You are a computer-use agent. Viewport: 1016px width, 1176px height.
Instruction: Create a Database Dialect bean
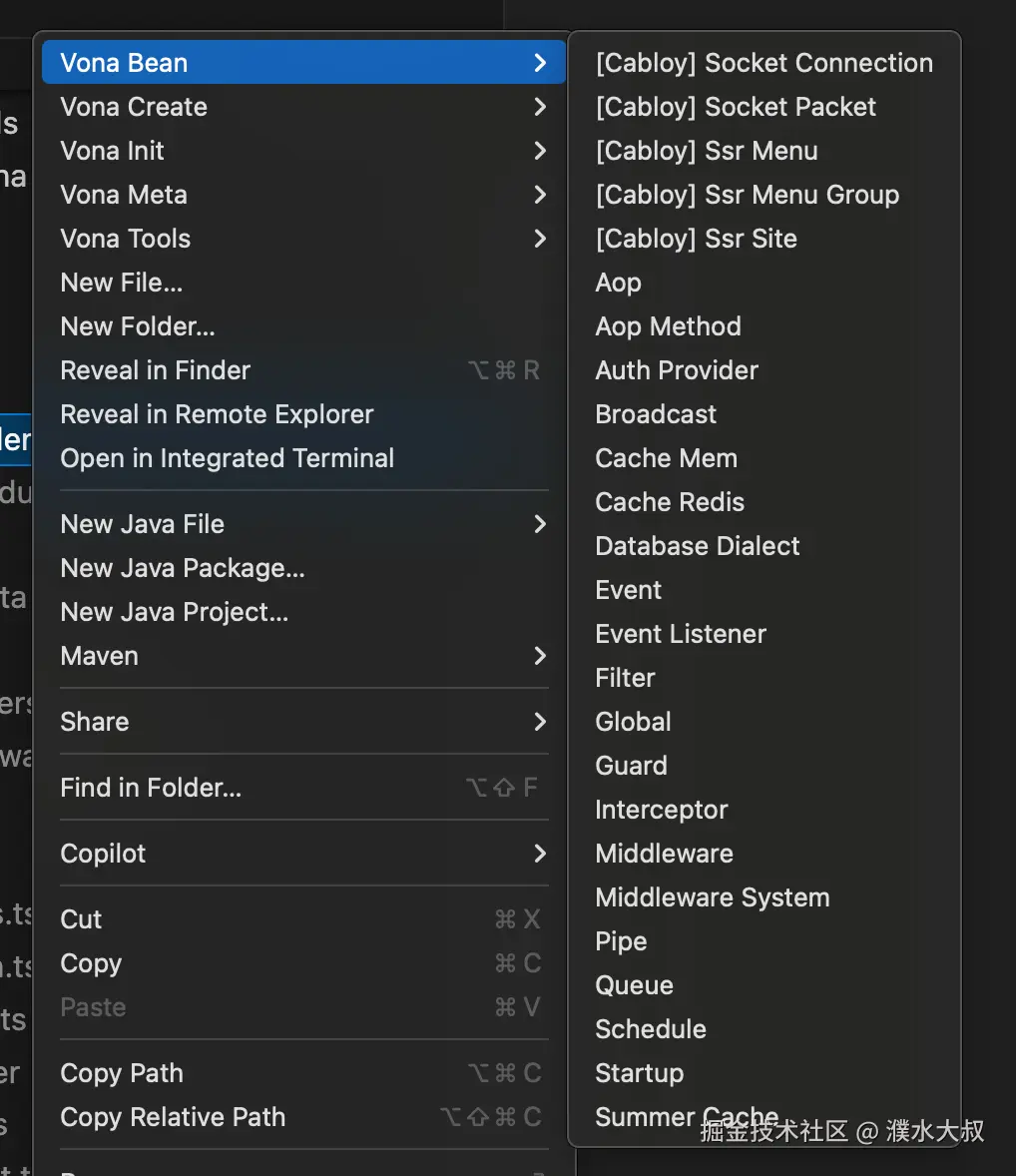[698, 546]
